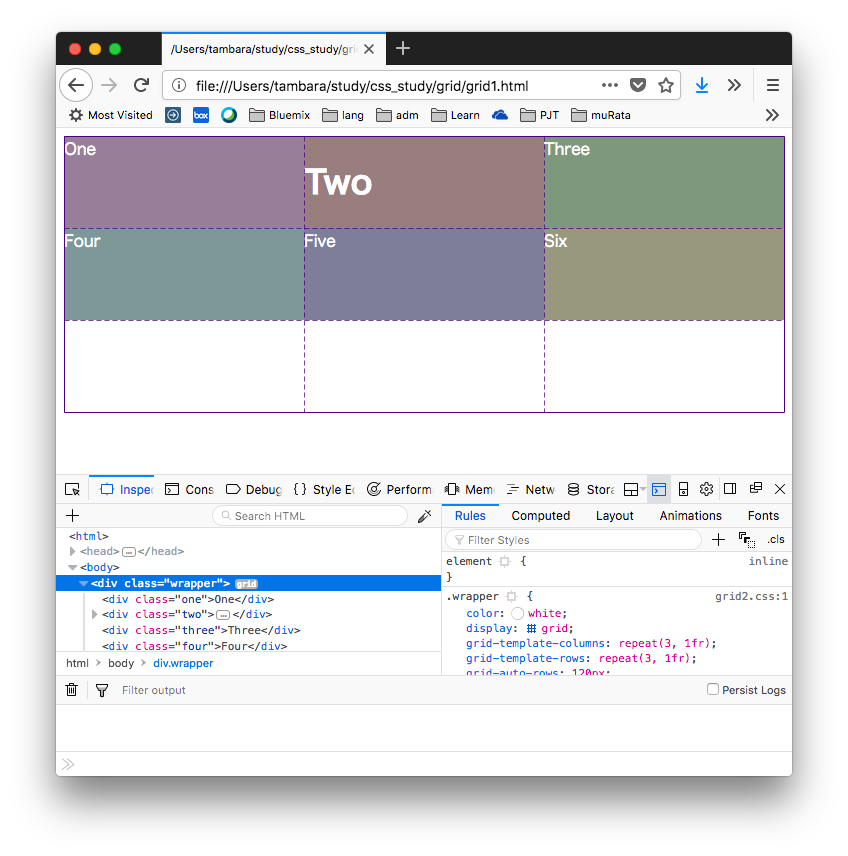Open the Firefox hamburger menu

tap(773, 85)
